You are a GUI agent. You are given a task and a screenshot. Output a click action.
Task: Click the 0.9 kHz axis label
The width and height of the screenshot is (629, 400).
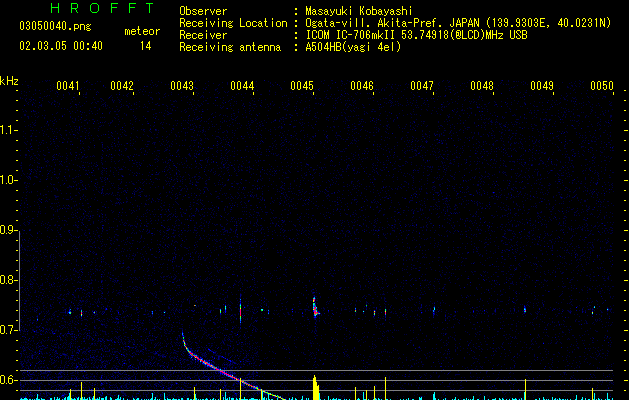click(8, 230)
